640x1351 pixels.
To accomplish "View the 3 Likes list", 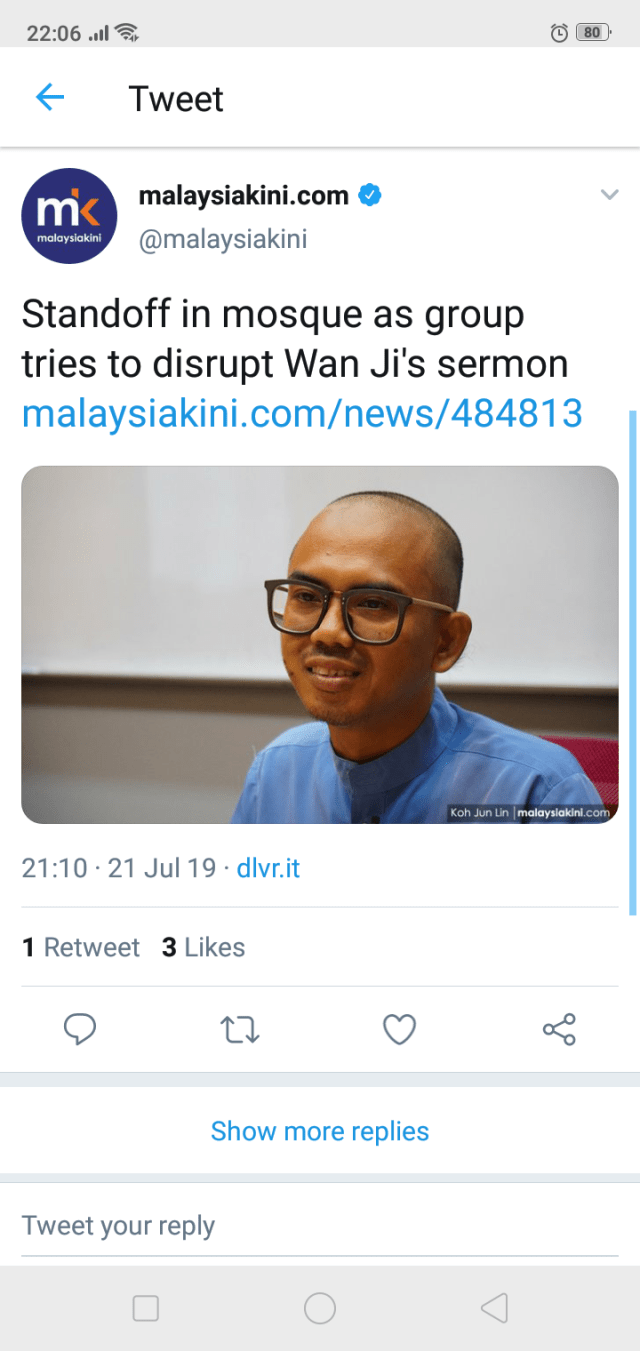I will click(203, 947).
